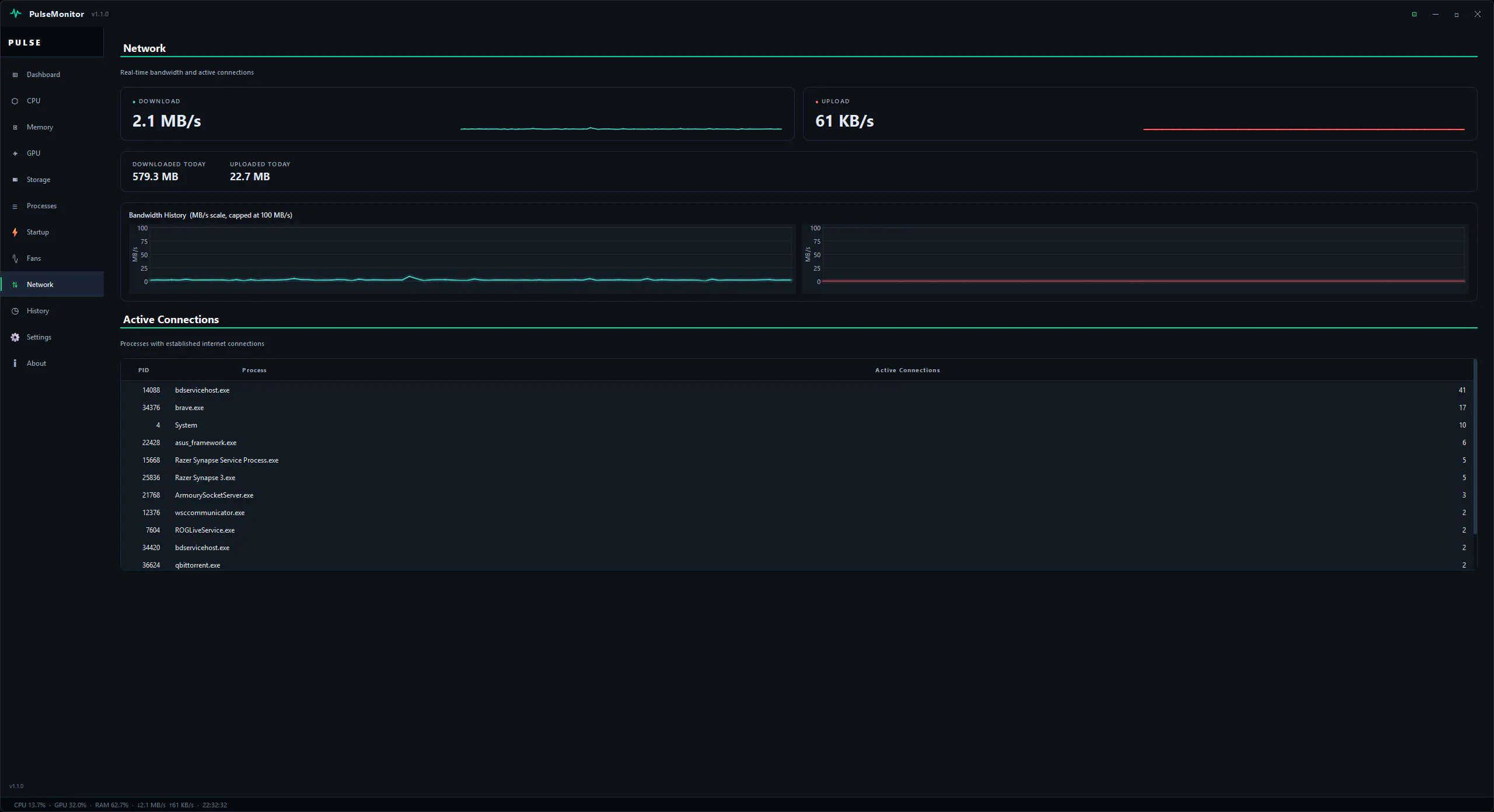Click the download speed sparkline

tap(621, 128)
